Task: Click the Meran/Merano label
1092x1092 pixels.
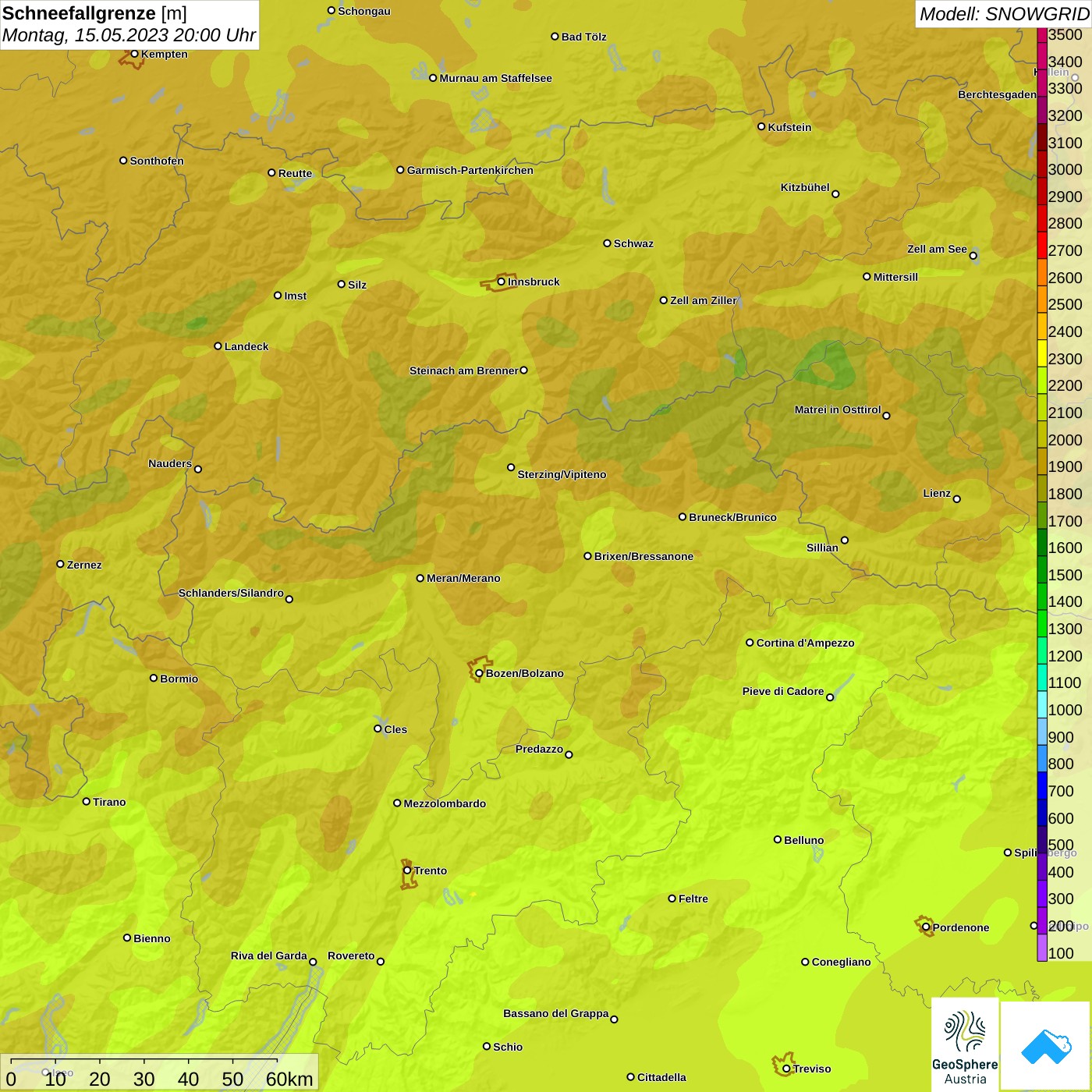Action: pyautogui.click(x=463, y=578)
